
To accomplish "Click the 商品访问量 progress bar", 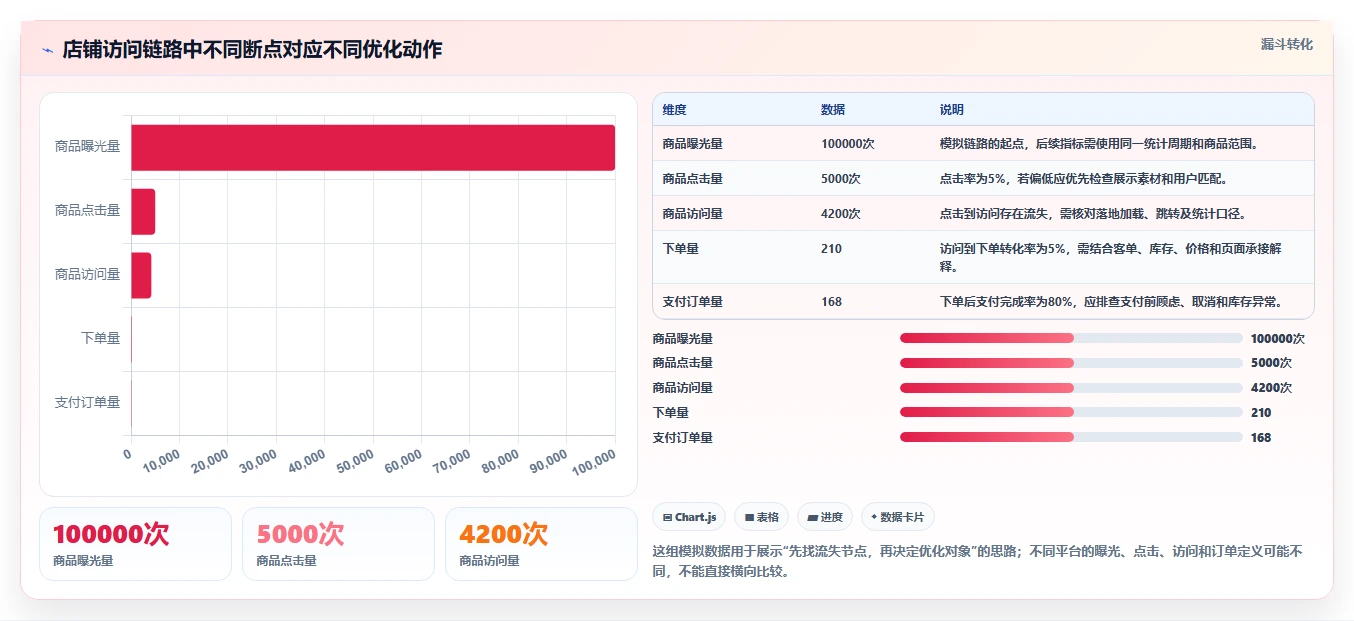I will tap(1071, 388).
